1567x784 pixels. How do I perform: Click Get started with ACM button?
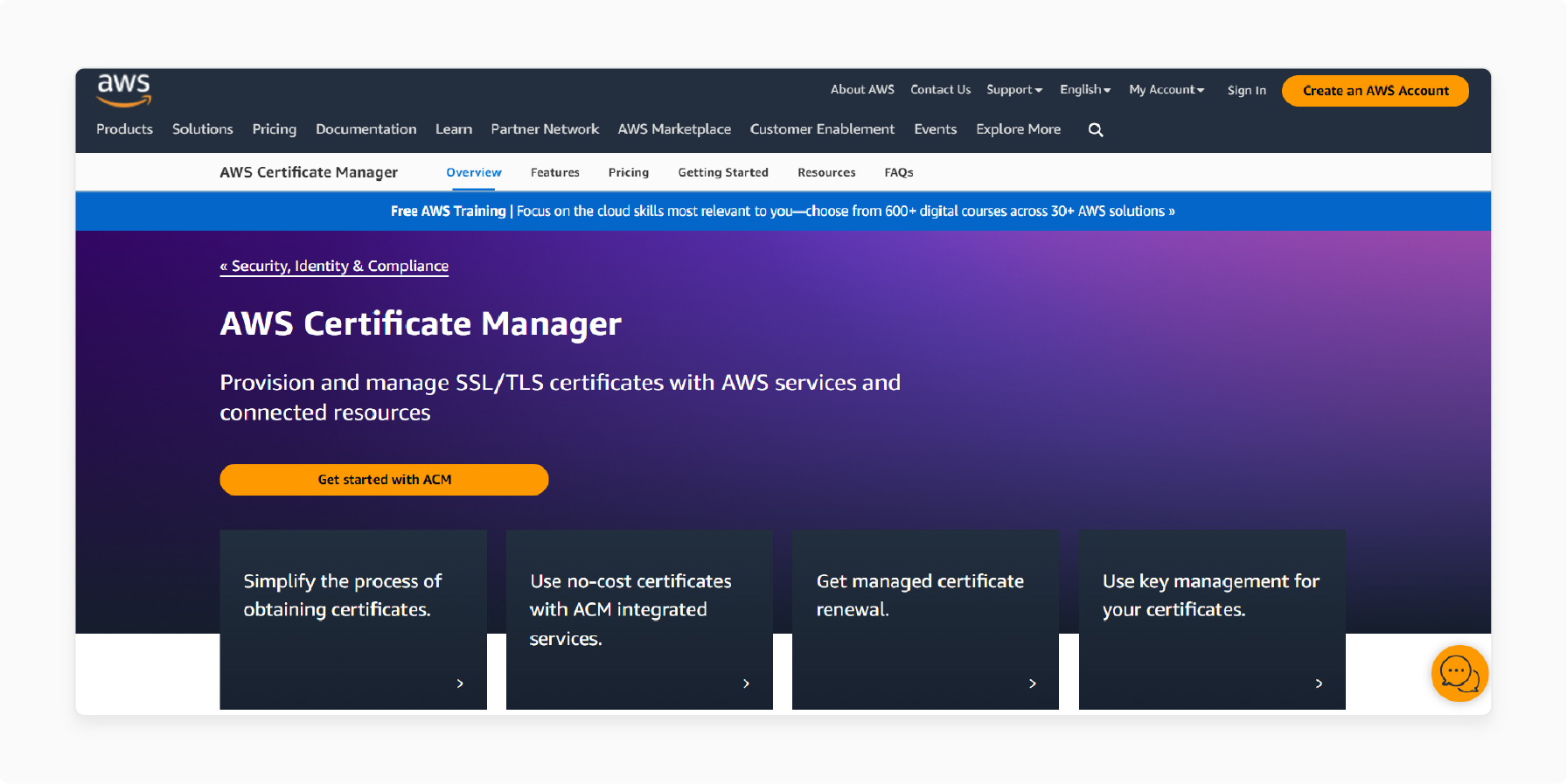coord(384,480)
